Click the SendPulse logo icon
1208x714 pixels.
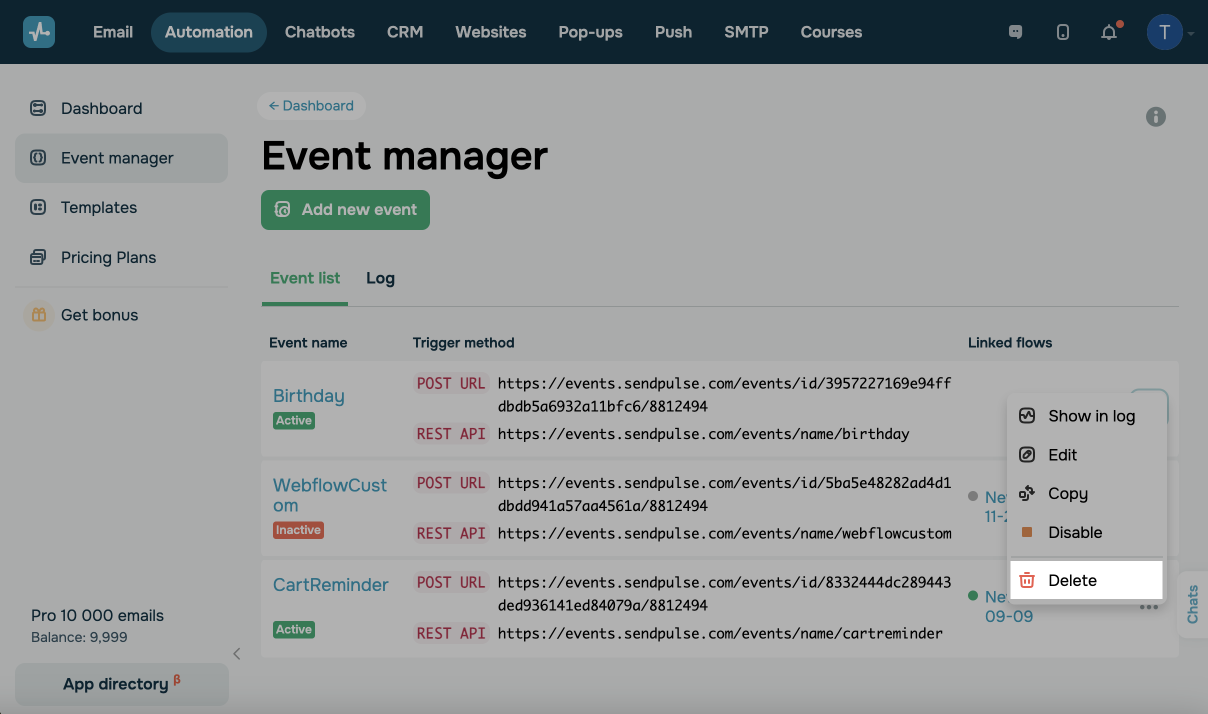point(39,32)
